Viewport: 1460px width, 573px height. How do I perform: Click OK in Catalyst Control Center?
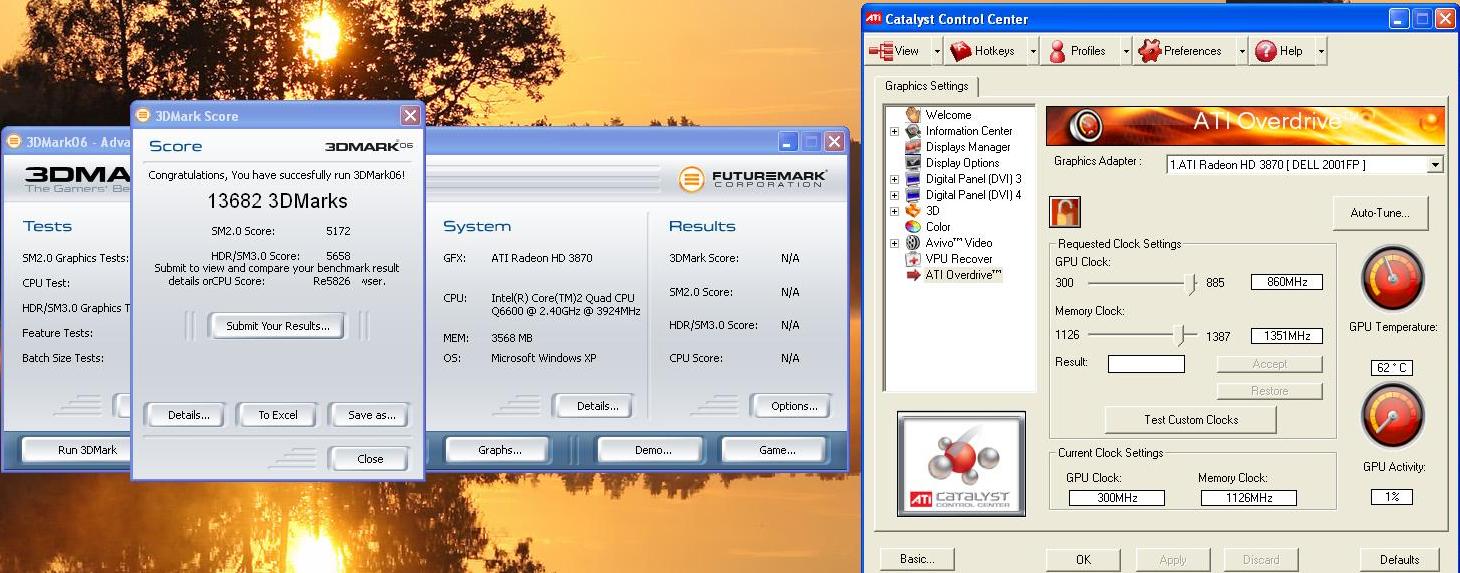(1083, 560)
